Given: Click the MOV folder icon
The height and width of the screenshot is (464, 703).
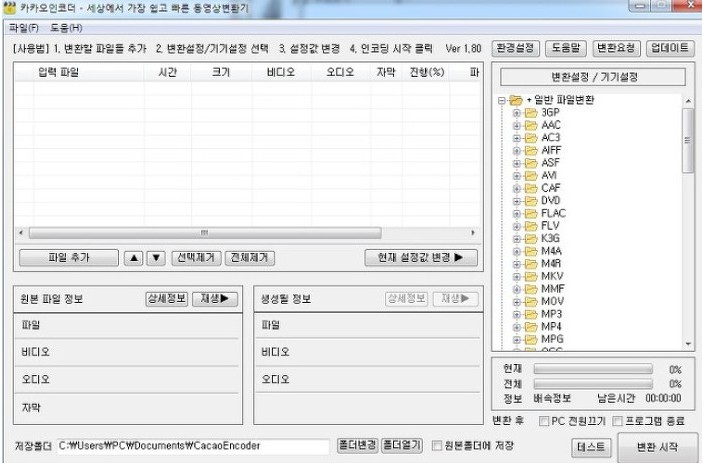Looking at the screenshot, I should [531, 301].
